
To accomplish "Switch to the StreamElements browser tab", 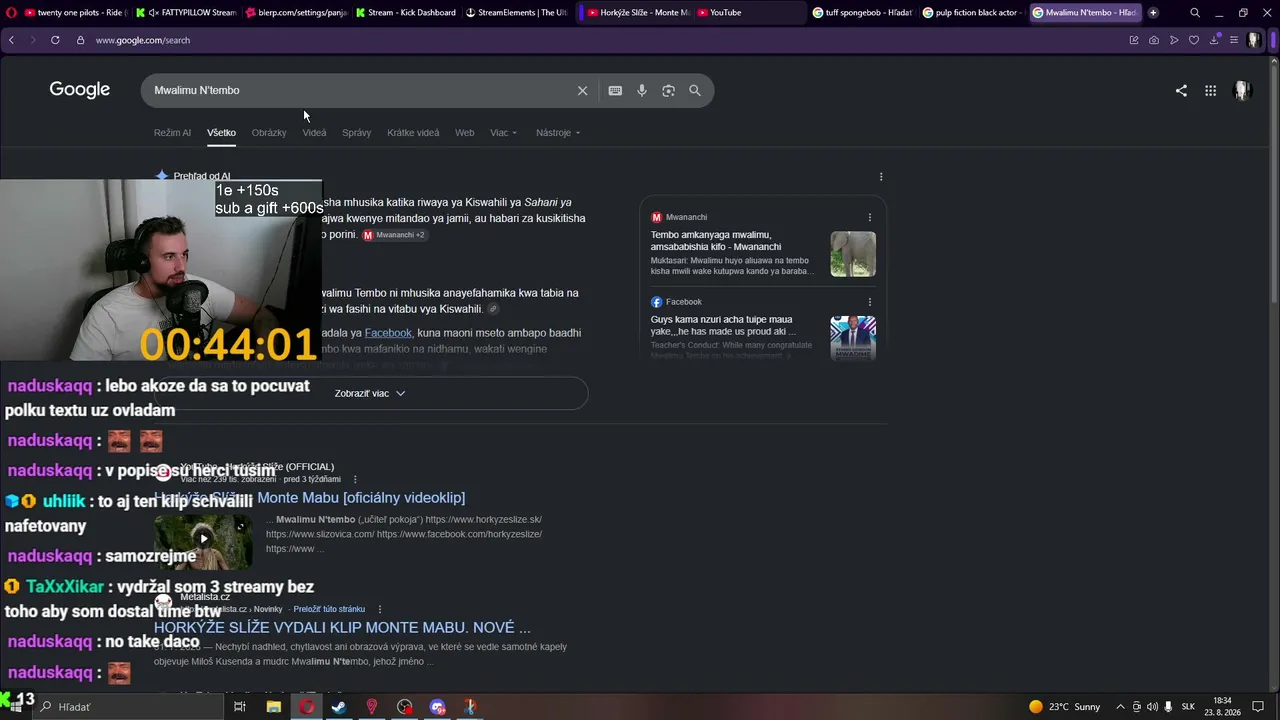I will coord(515,13).
